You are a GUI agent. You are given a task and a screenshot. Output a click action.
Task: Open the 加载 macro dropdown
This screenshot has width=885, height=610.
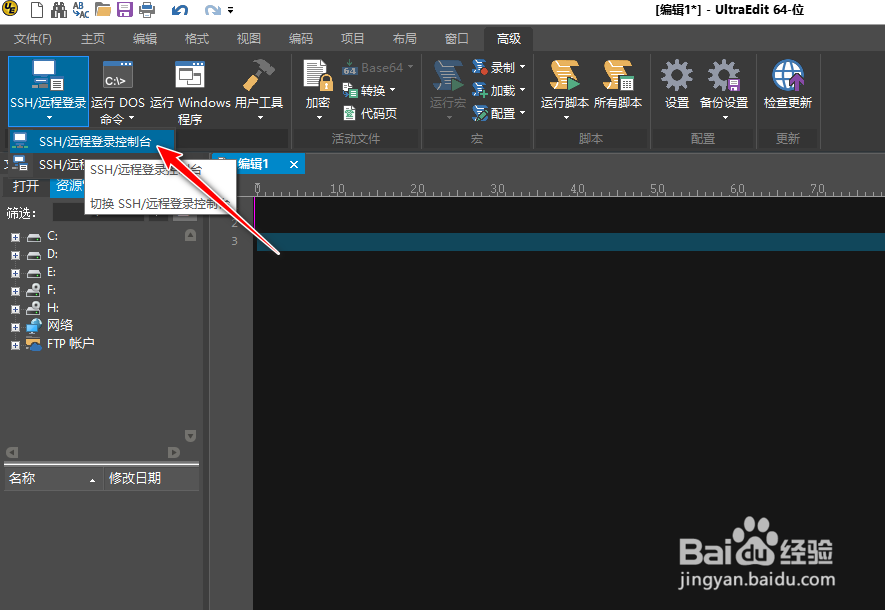pos(499,90)
